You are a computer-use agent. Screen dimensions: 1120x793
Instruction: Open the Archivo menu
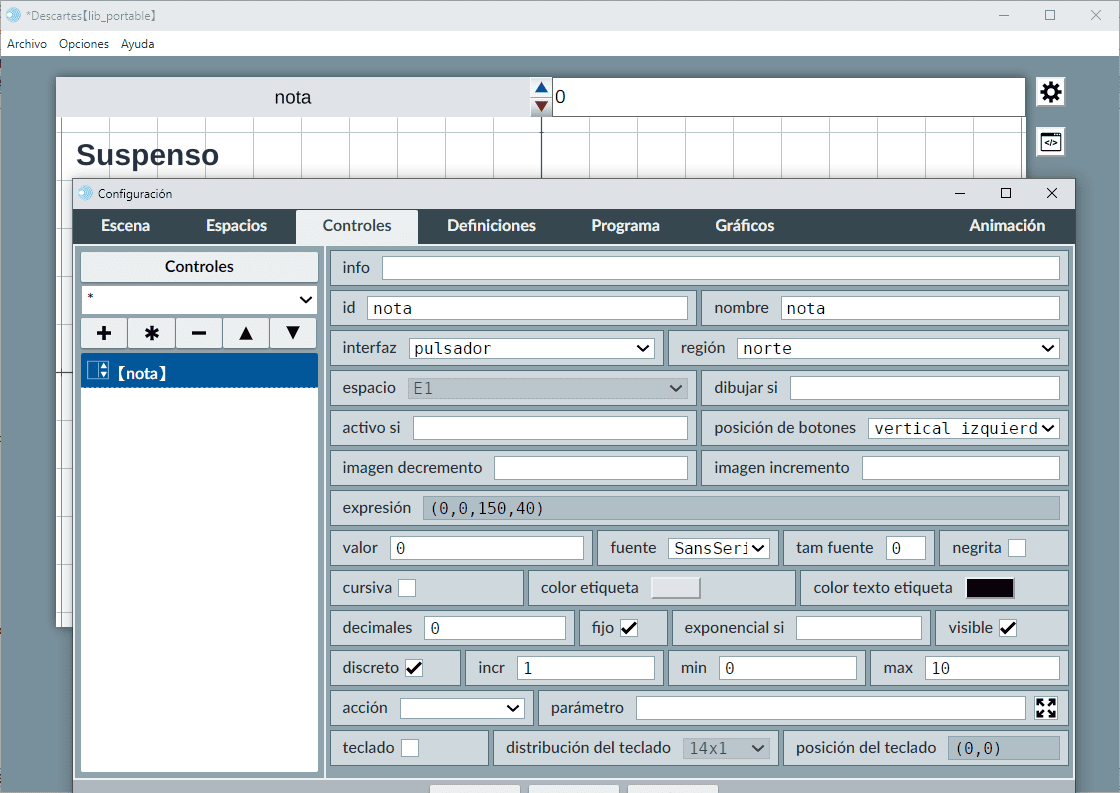coord(27,44)
